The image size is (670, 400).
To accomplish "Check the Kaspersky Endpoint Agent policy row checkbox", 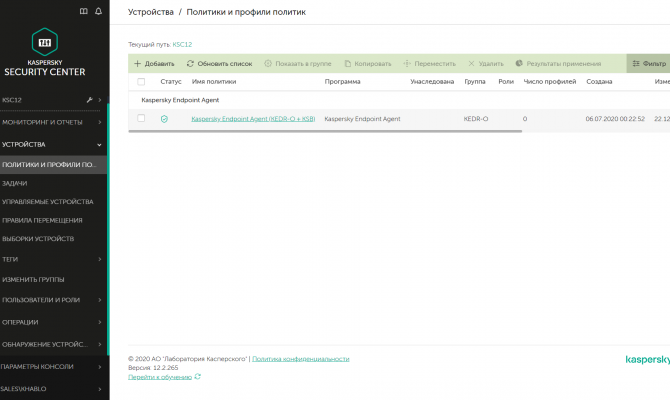I will point(141,118).
